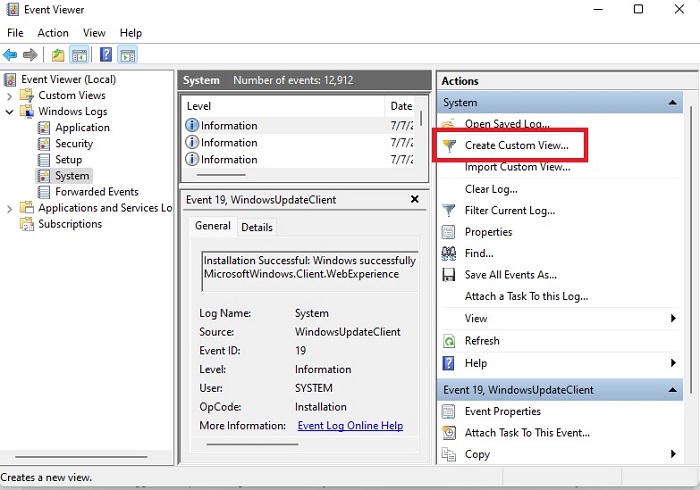Collapse the Windows Logs tree node
Image resolution: width=700 pixels, height=490 pixels.
click(9, 112)
